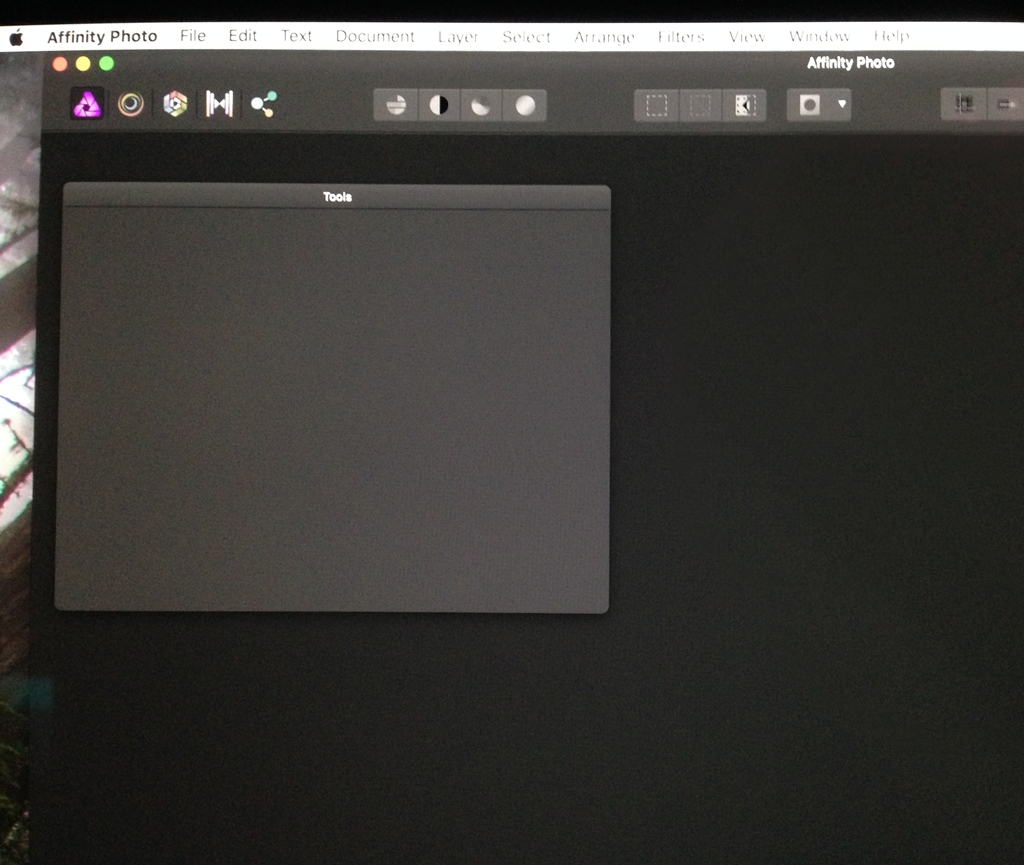Screen dimensions: 1024x865
Task: Switch to the Liquify Persona
Action: point(131,104)
